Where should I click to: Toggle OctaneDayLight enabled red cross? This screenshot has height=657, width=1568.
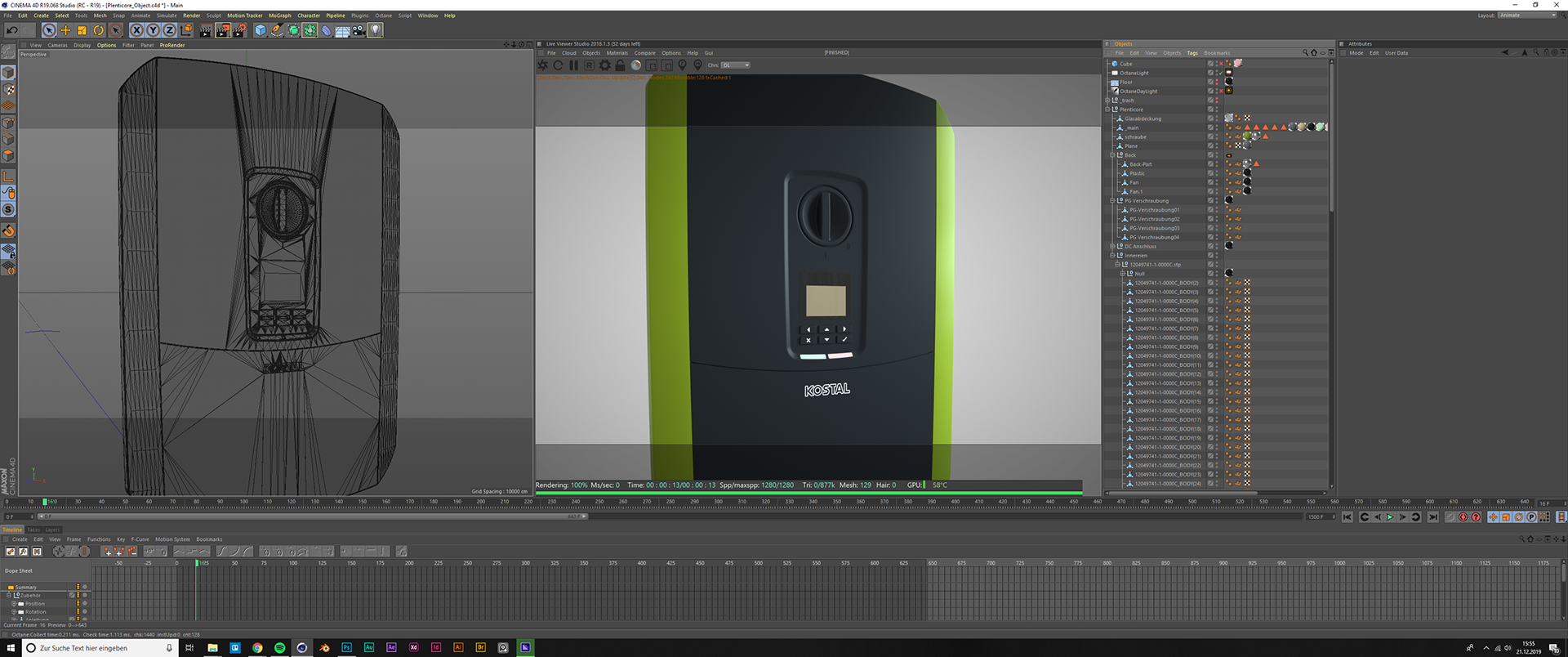coord(1221,91)
